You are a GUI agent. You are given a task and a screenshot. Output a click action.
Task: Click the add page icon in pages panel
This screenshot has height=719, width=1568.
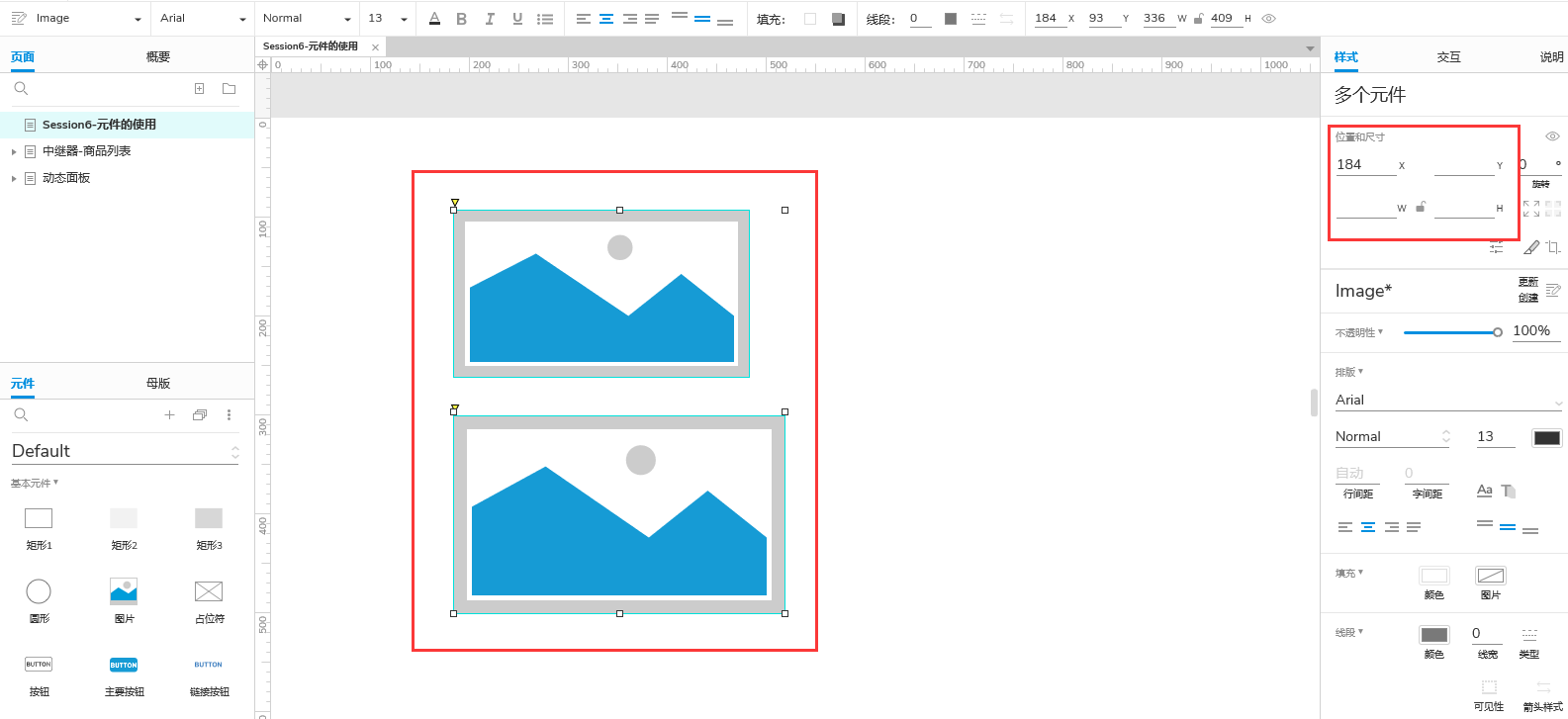pyautogui.click(x=200, y=89)
